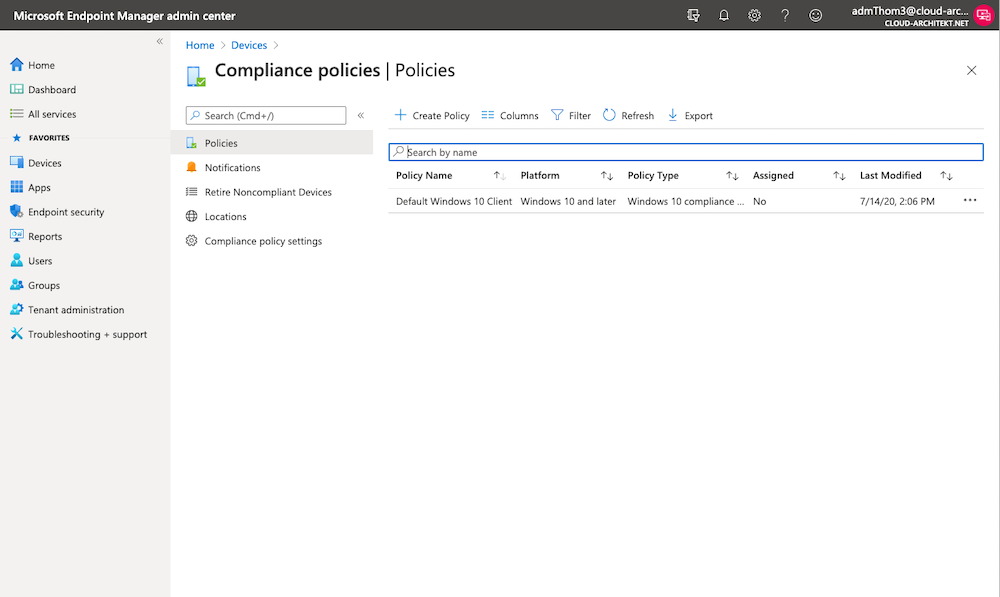Click the Search (Cmd+/) blade field

(x=266, y=115)
